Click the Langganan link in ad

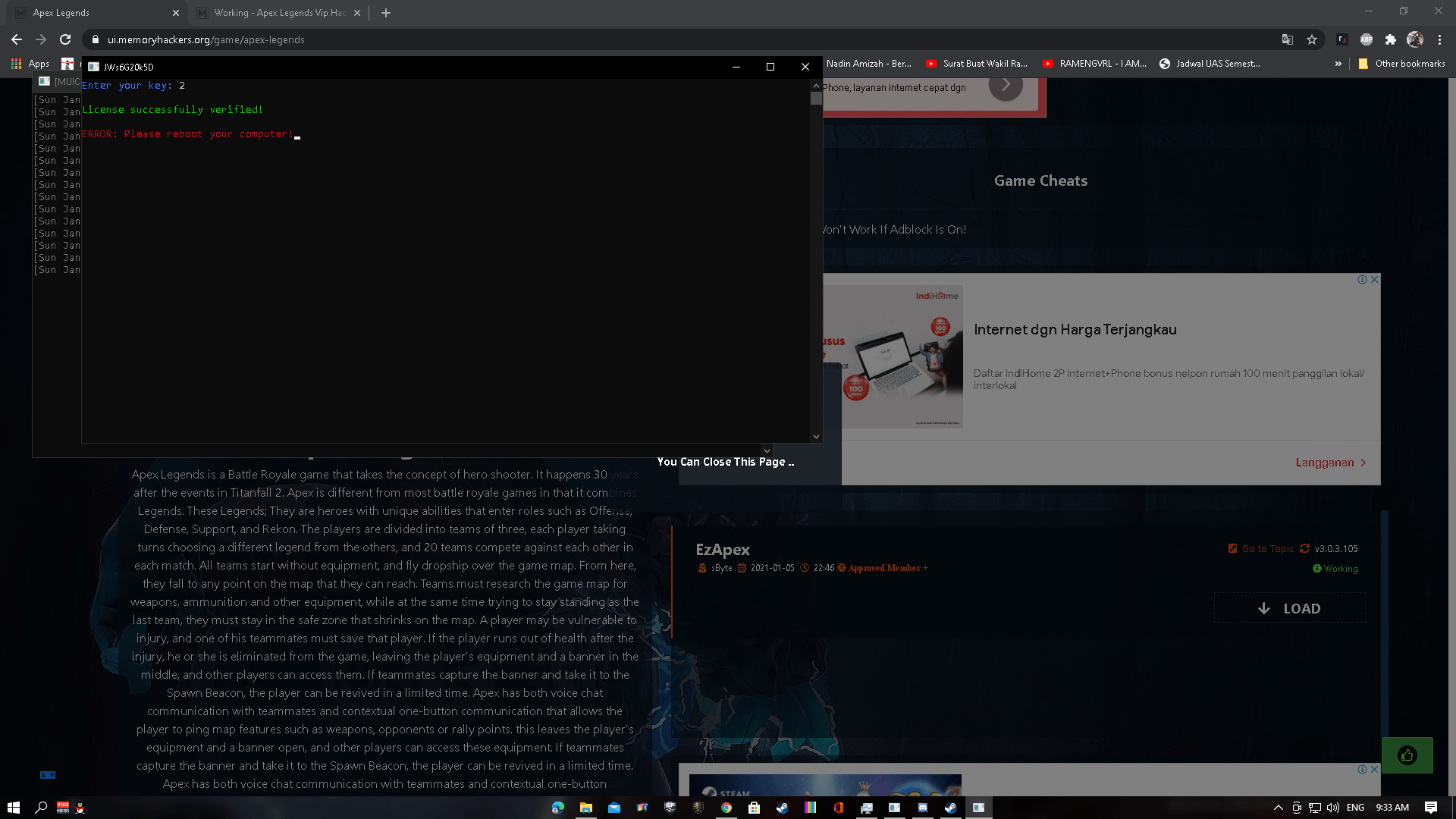click(1331, 463)
